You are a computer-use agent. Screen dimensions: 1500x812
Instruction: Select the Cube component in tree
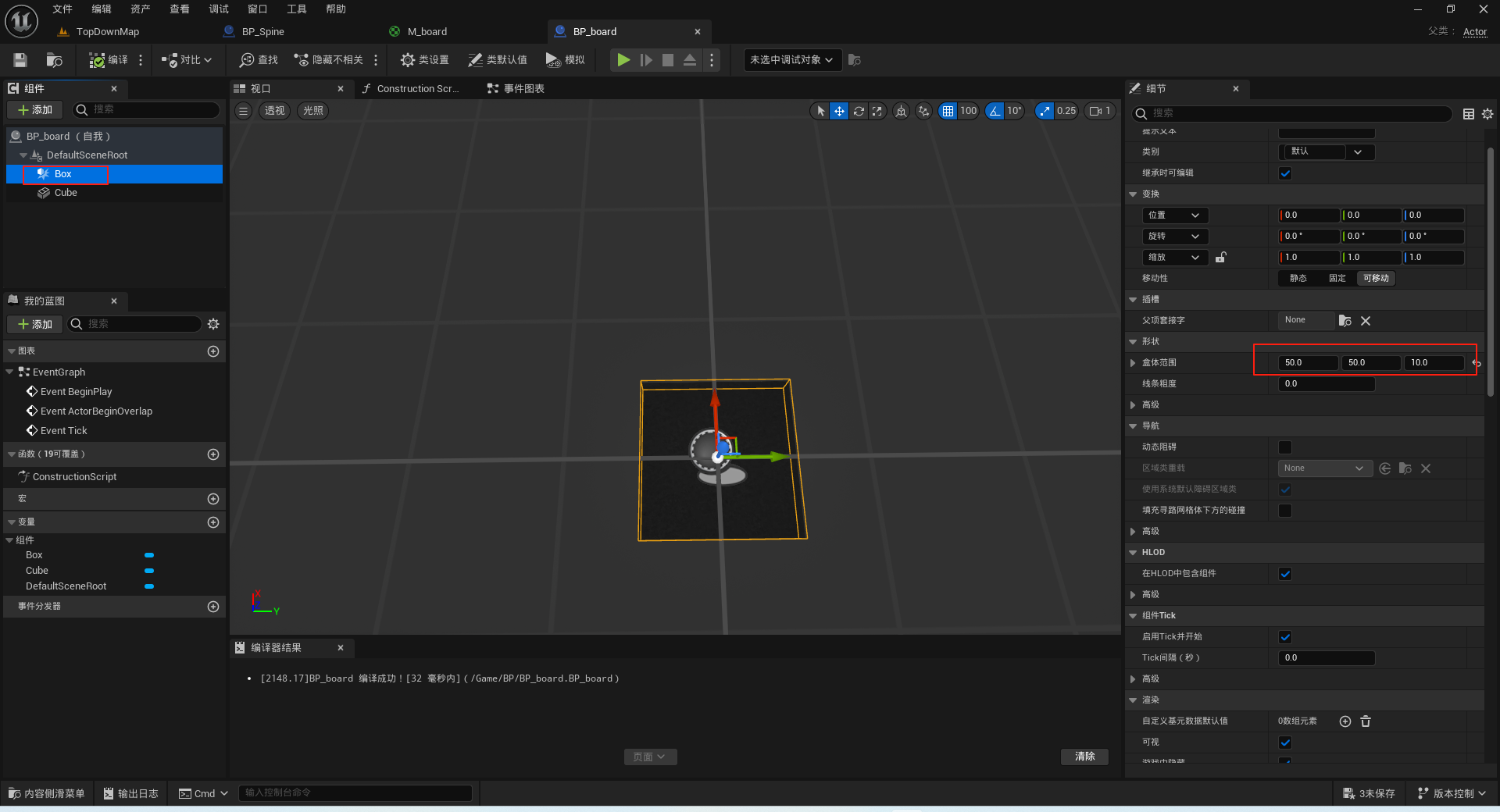pyautogui.click(x=66, y=193)
